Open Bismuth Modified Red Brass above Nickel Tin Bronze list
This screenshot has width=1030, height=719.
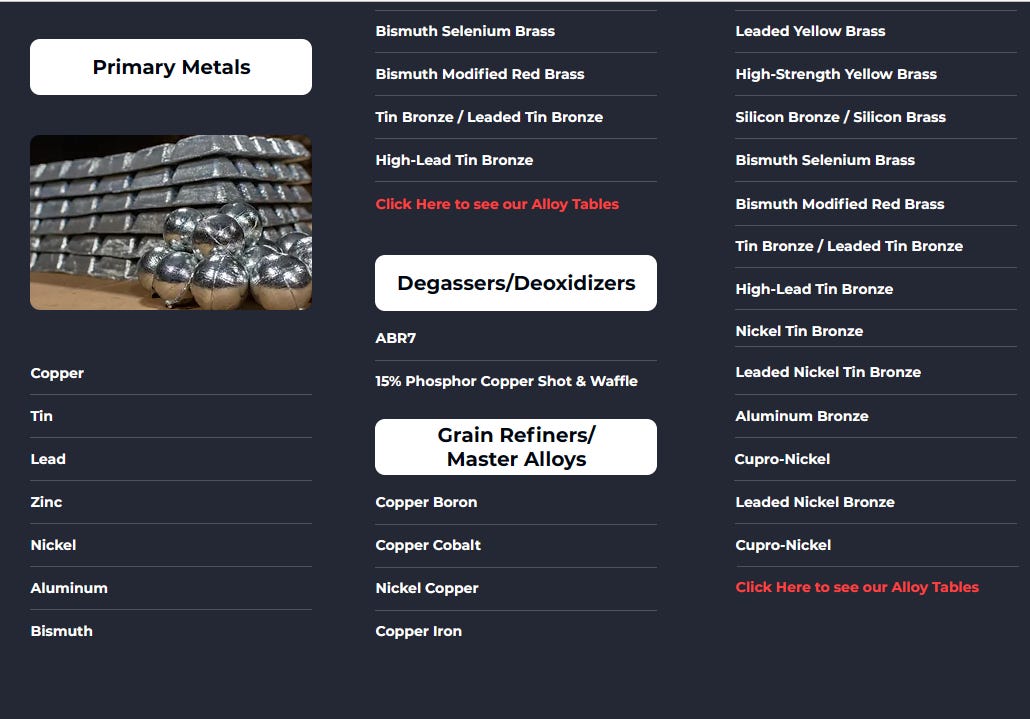(840, 204)
